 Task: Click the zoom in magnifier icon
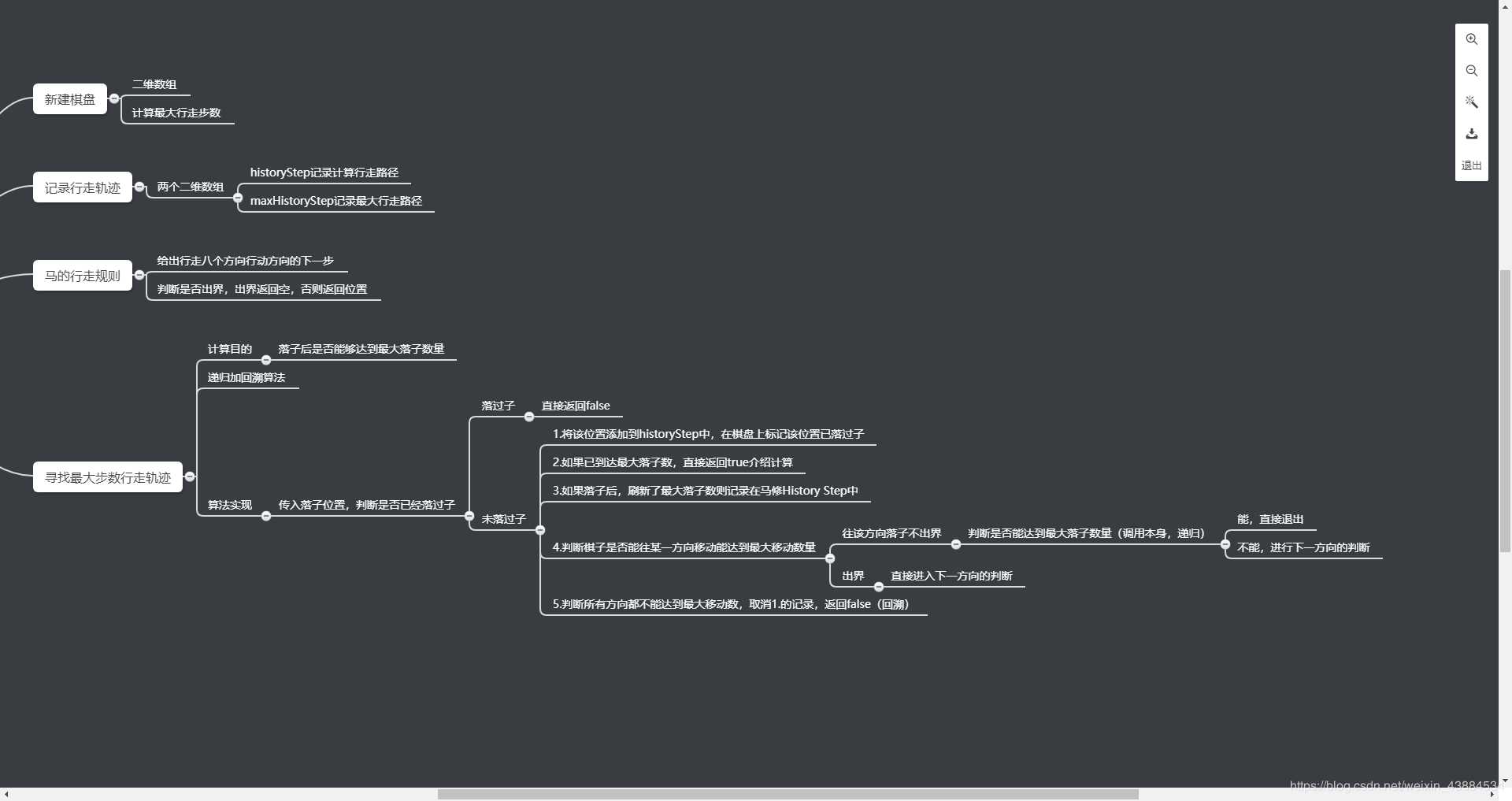[1471, 39]
